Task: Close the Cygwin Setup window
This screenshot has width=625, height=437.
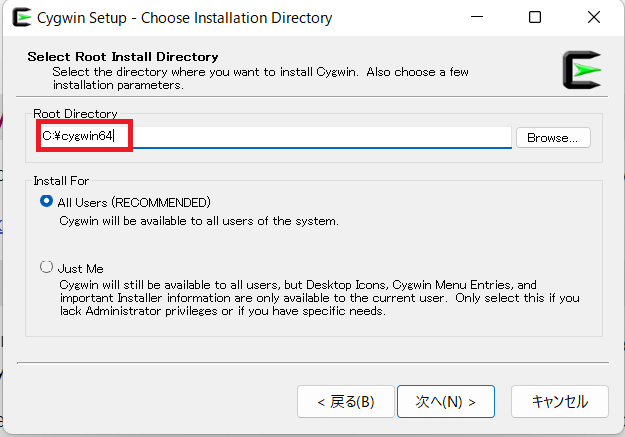Action: (594, 17)
